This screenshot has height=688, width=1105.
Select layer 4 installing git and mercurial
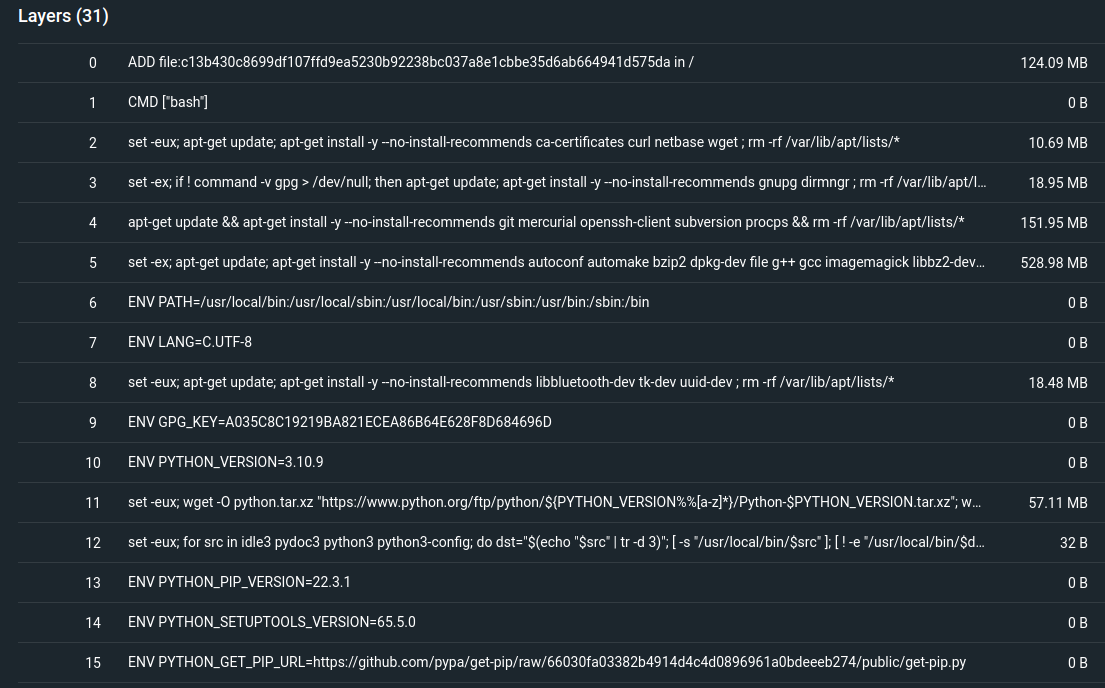(546, 222)
